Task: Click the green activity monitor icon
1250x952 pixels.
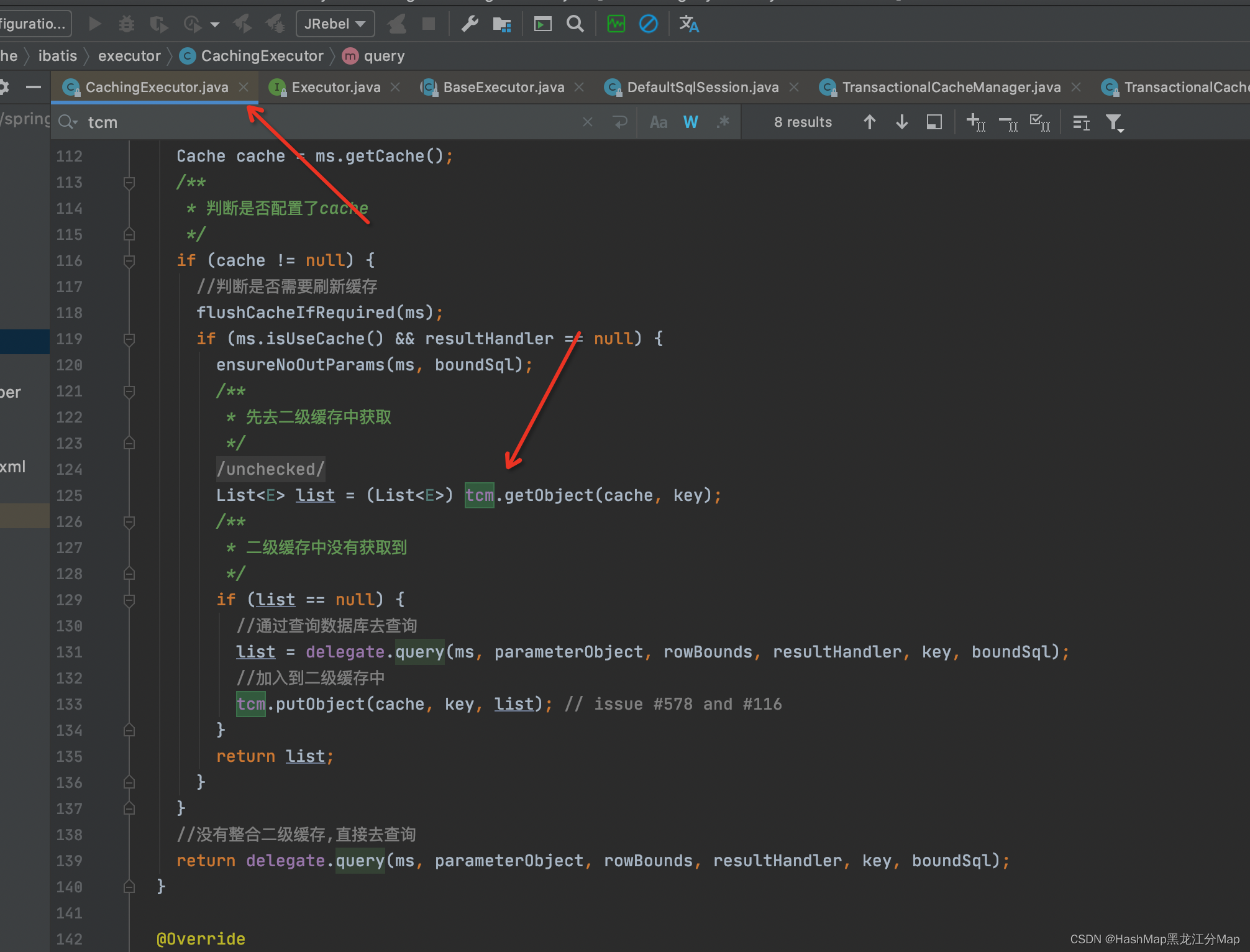Action: (616, 24)
